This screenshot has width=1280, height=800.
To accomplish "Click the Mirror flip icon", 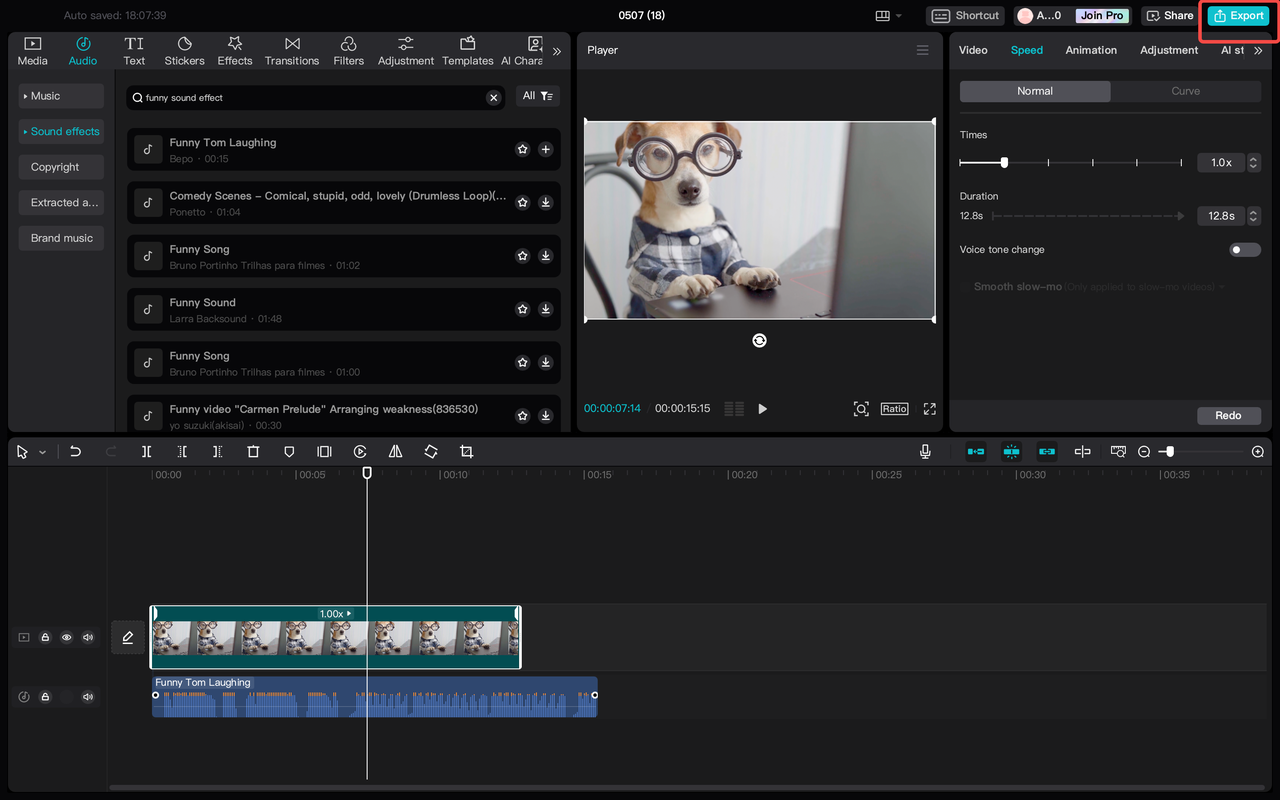I will coord(395,452).
